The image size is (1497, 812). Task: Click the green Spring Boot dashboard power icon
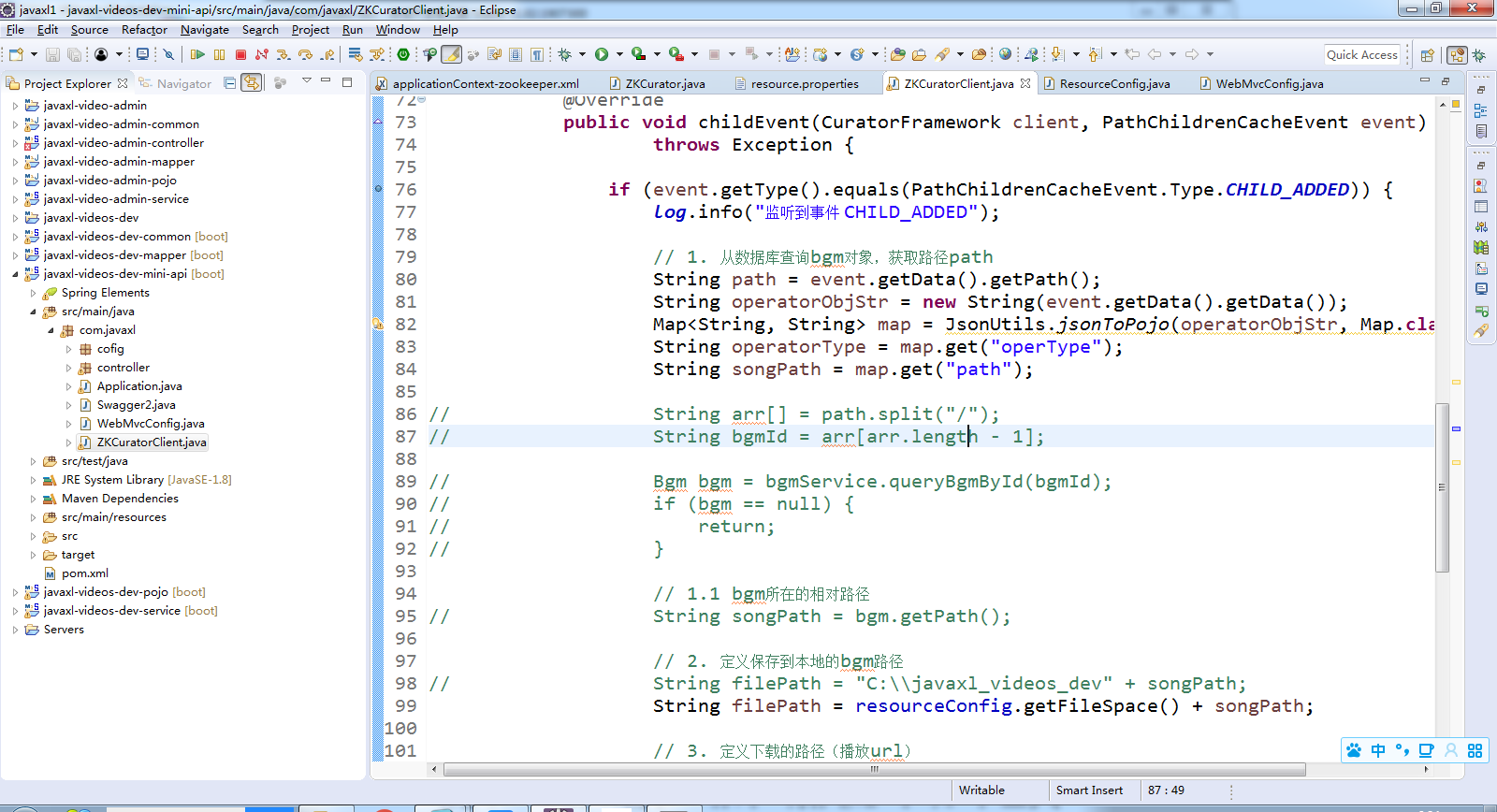(x=402, y=54)
